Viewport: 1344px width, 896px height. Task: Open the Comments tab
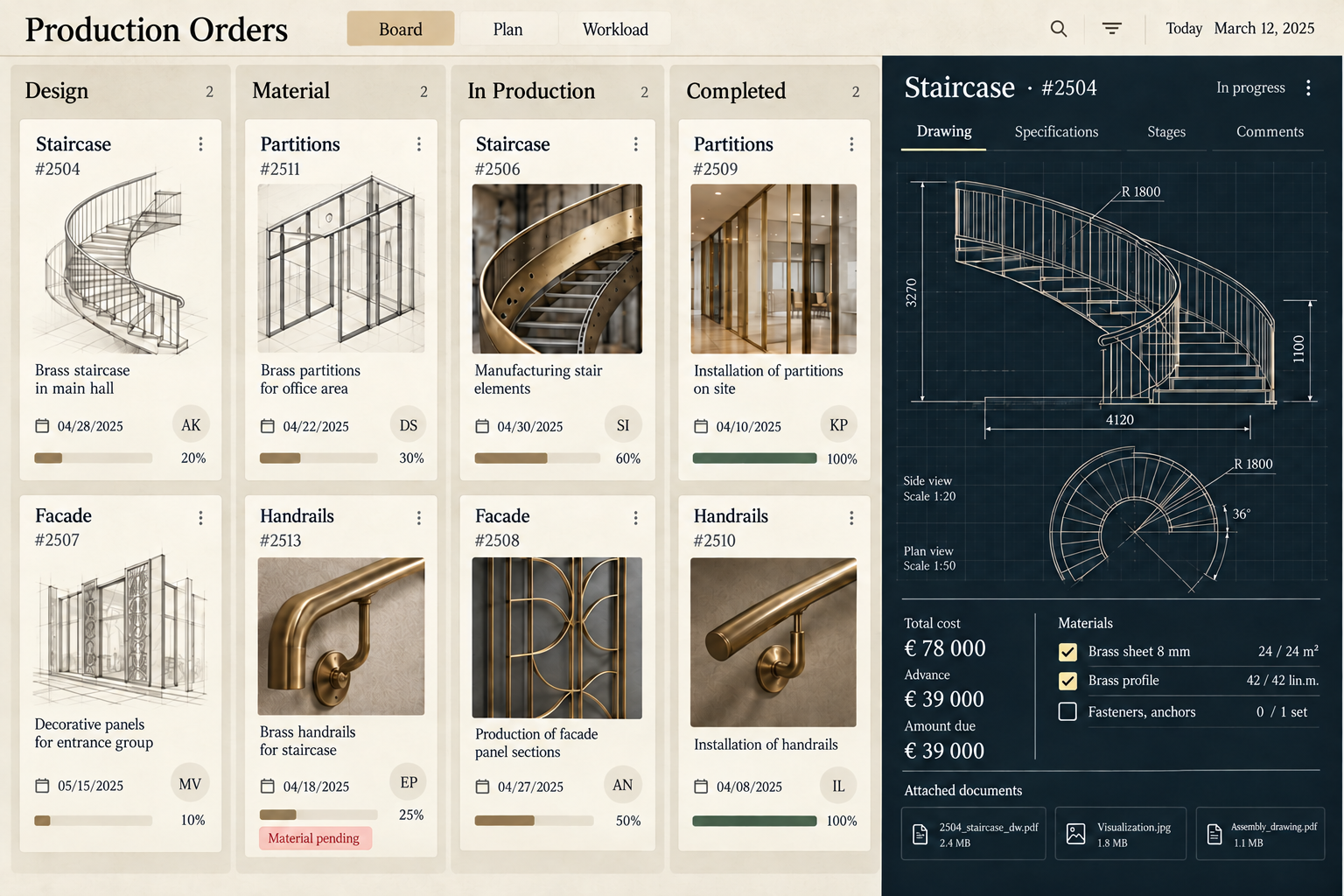1270,132
